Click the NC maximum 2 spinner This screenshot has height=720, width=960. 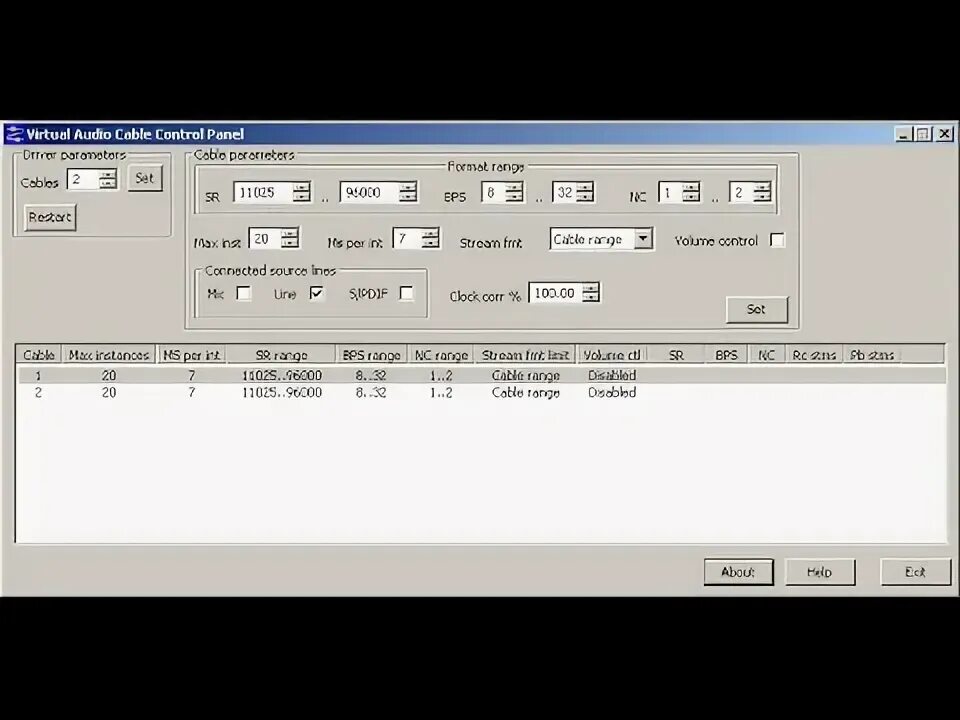point(762,192)
